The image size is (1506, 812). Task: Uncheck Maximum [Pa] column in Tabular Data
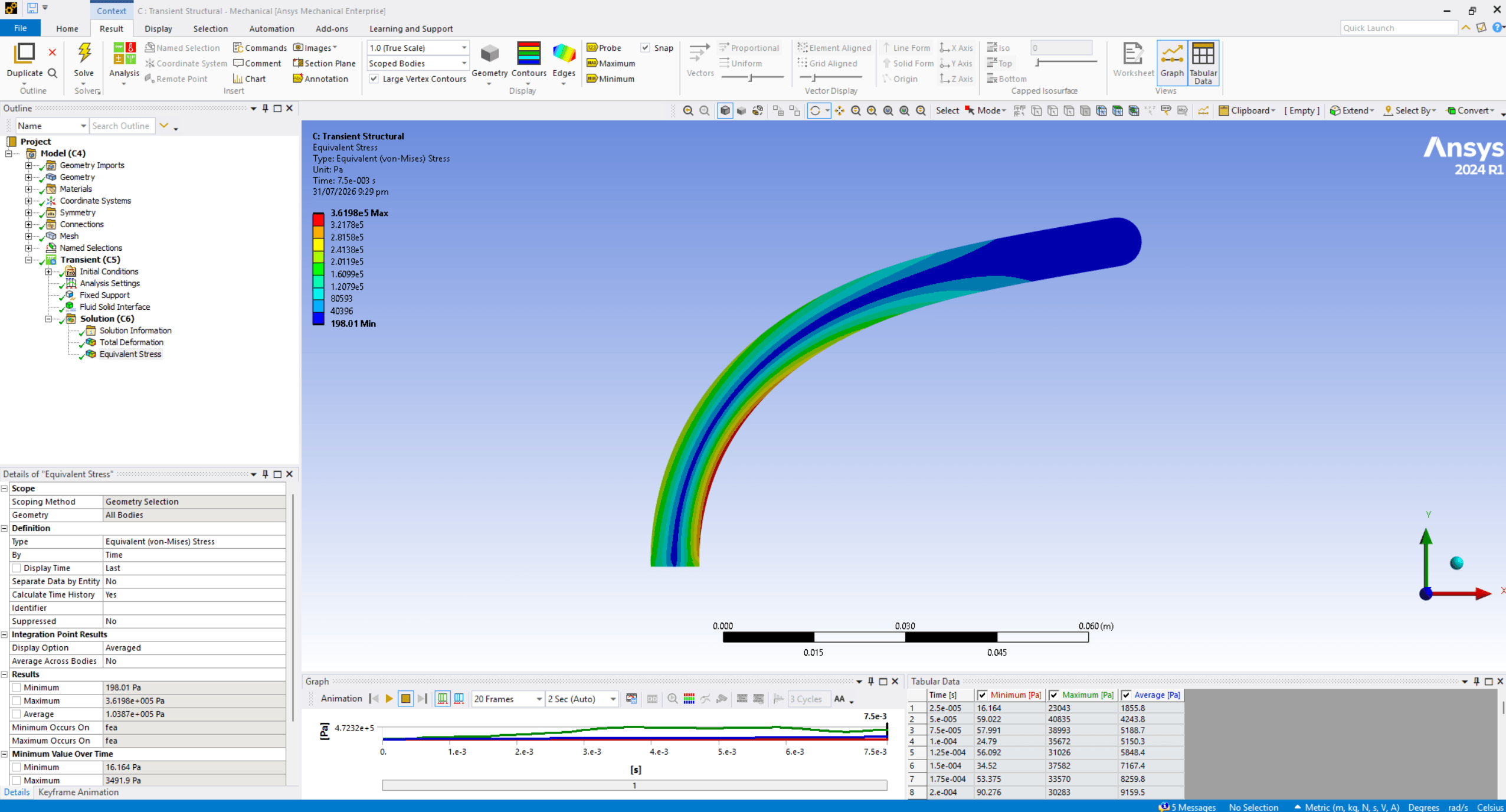[1053, 695]
